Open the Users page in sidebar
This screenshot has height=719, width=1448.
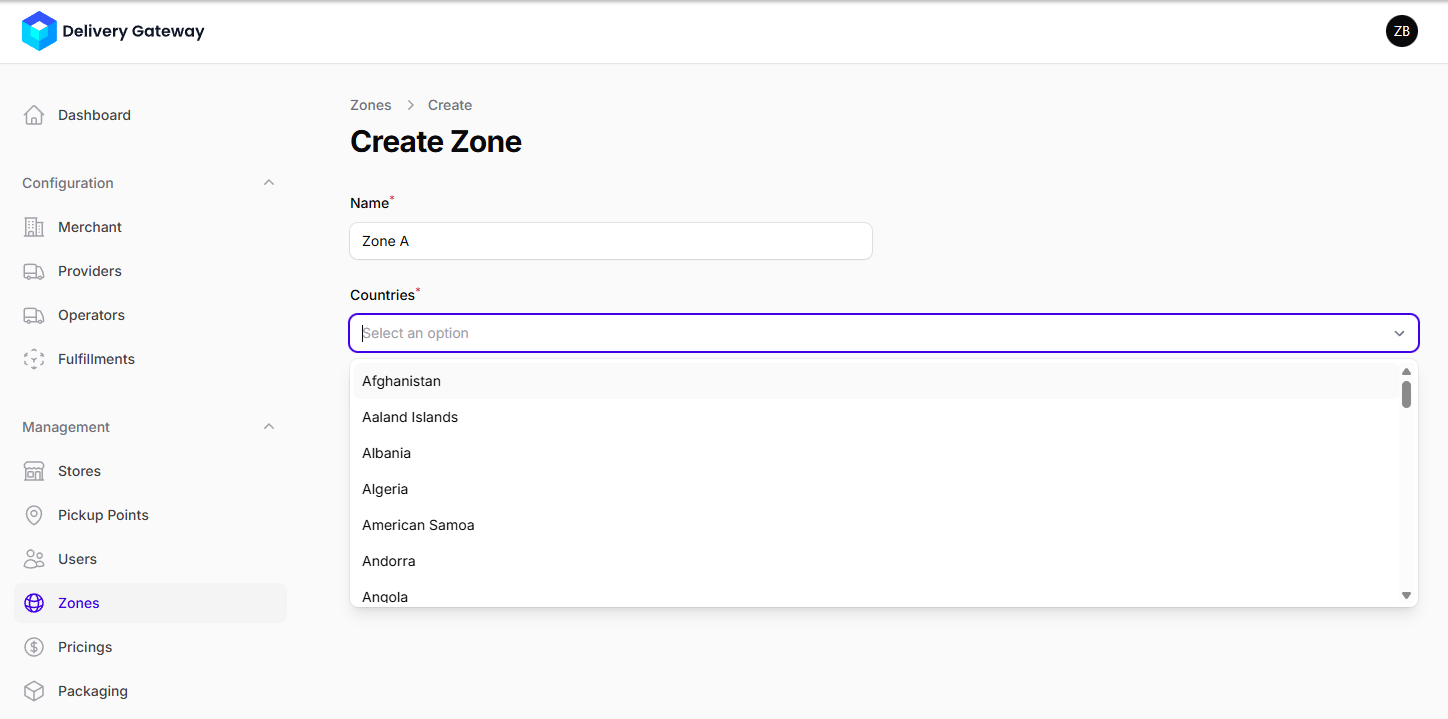tap(77, 559)
